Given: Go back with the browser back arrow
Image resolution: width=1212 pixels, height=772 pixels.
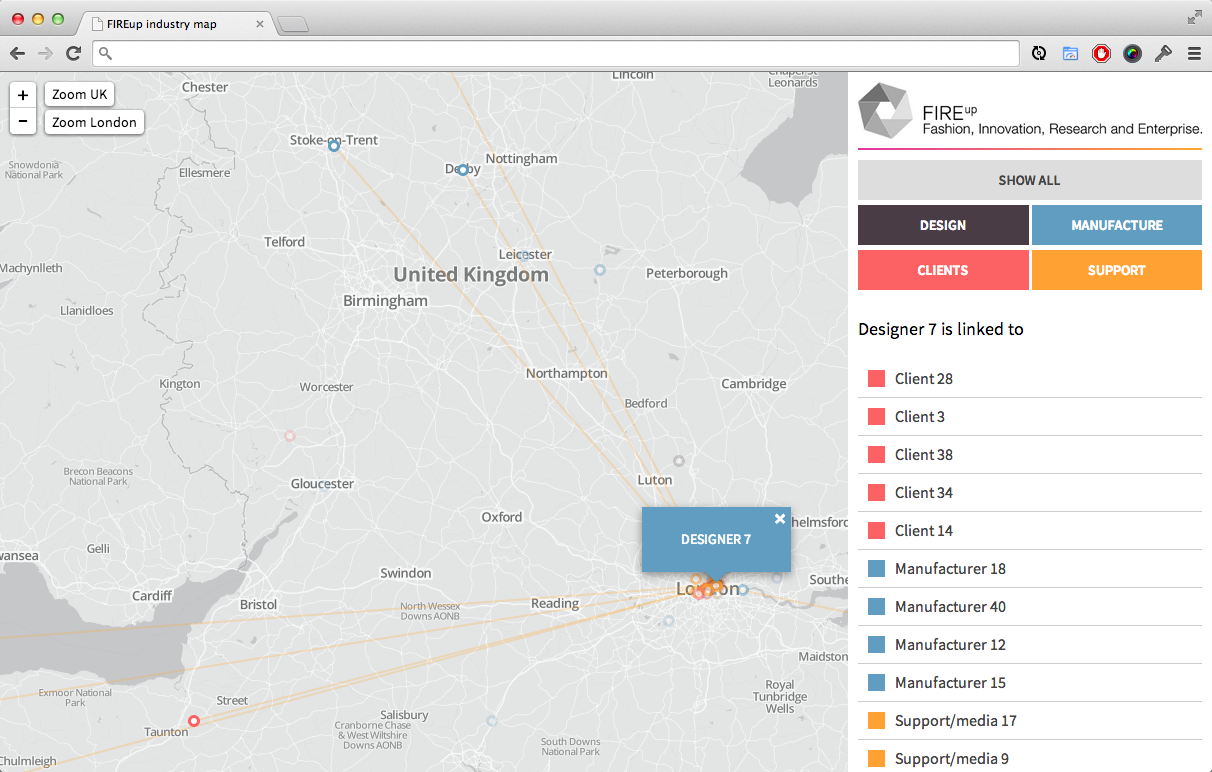Looking at the screenshot, I should [18, 53].
